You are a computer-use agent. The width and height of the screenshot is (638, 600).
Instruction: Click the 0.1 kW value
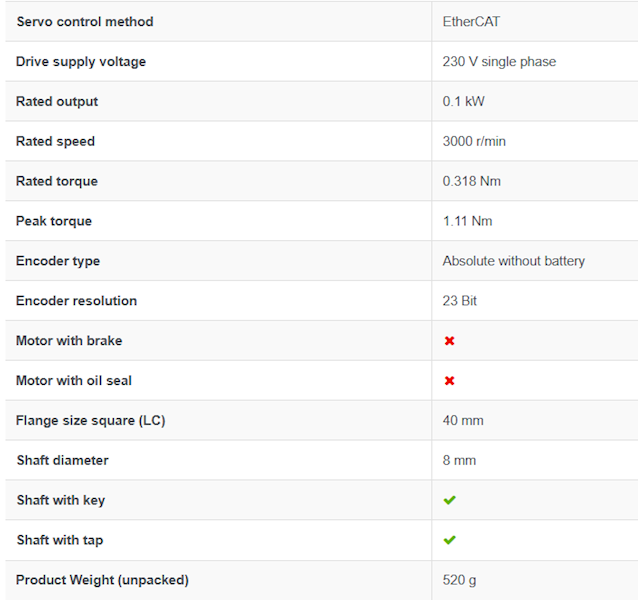[463, 101]
